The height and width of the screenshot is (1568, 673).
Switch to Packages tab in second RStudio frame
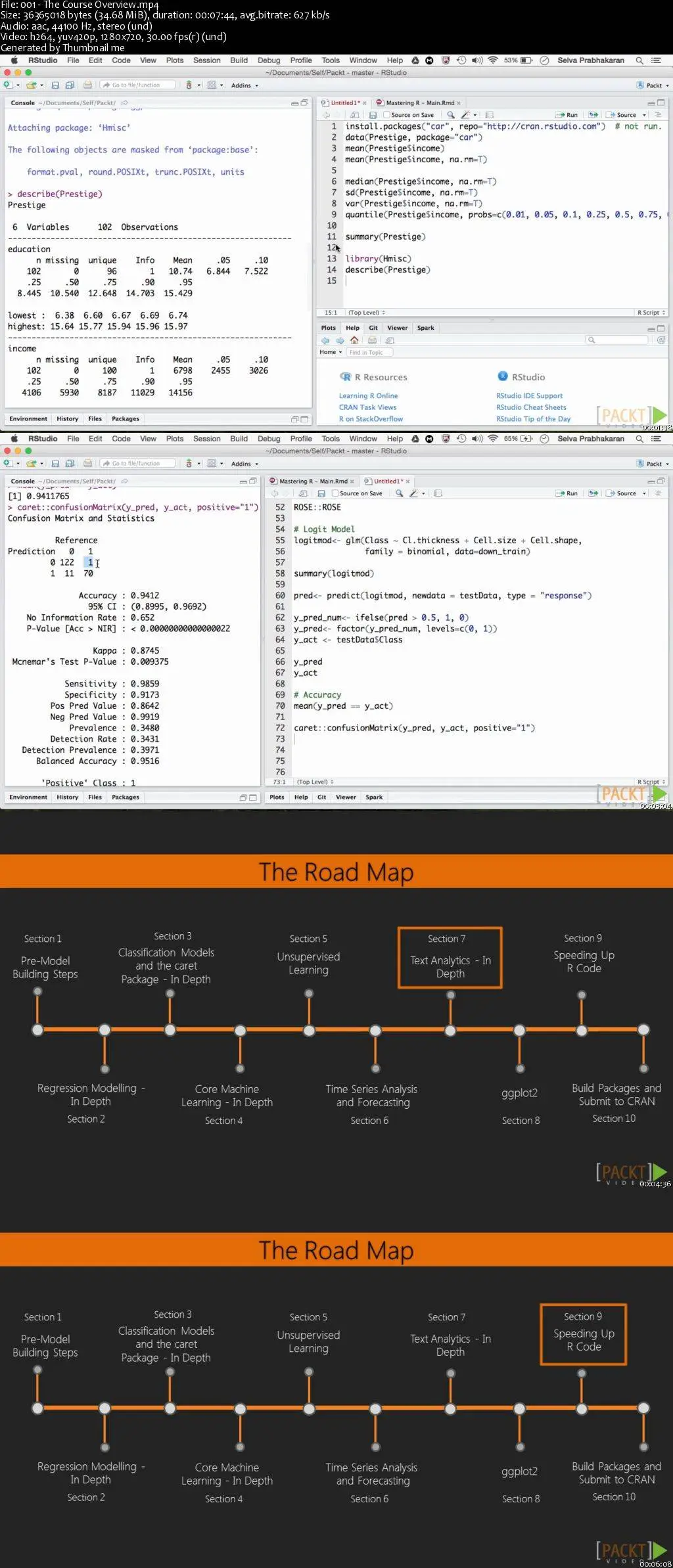coord(126,797)
